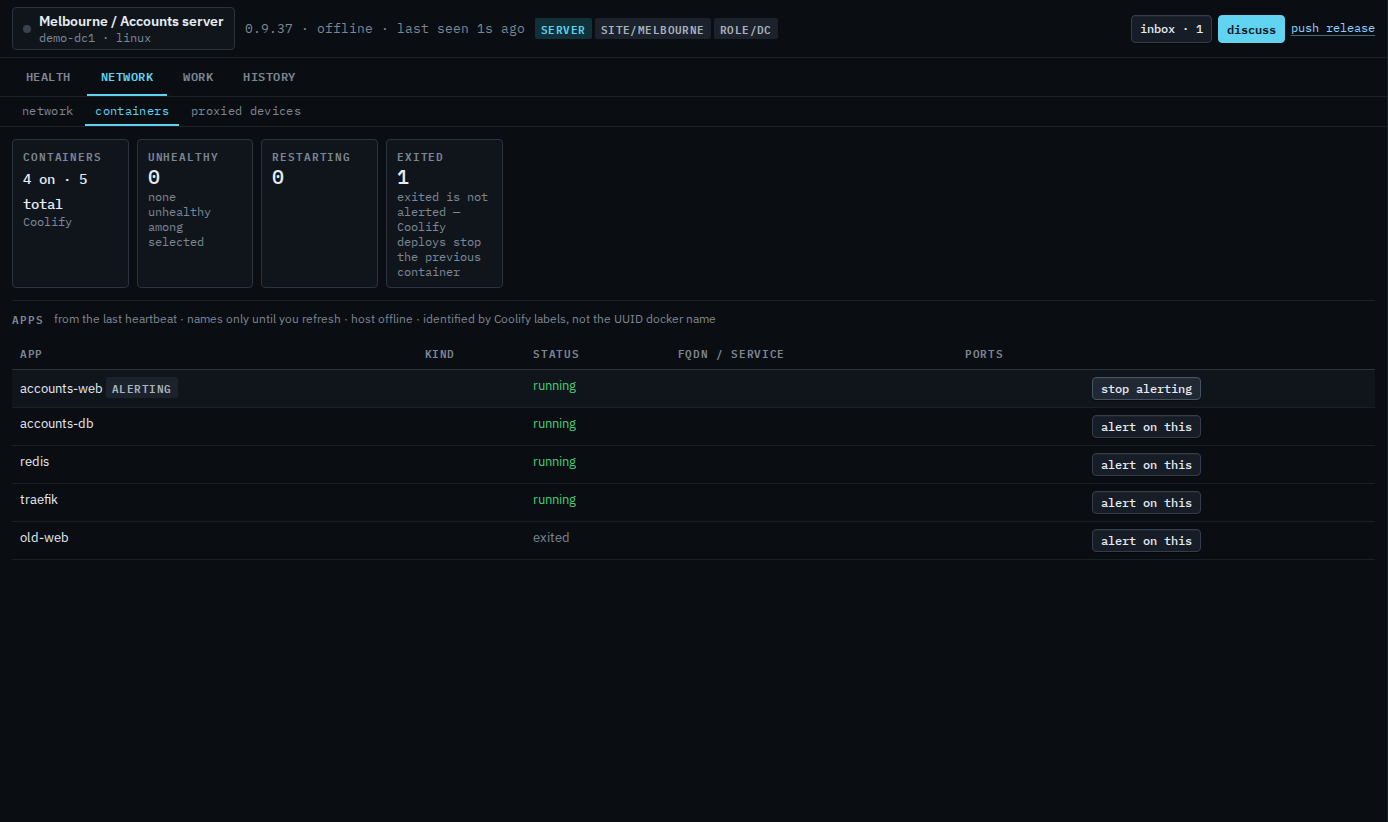This screenshot has width=1388, height=822.
Task: Enable alert on this for redis
Action: 1146,465
